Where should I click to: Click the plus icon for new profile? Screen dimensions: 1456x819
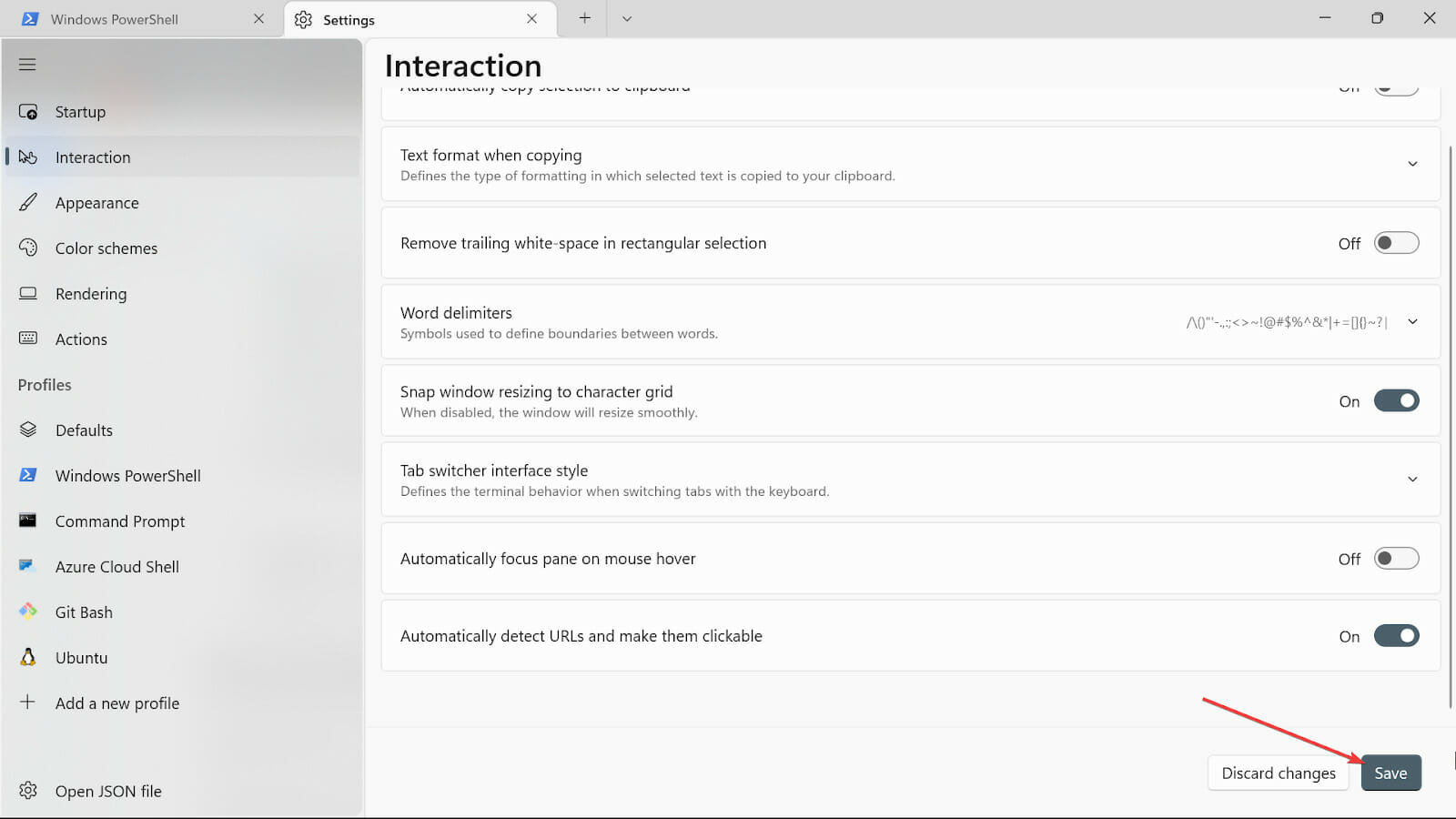(28, 703)
